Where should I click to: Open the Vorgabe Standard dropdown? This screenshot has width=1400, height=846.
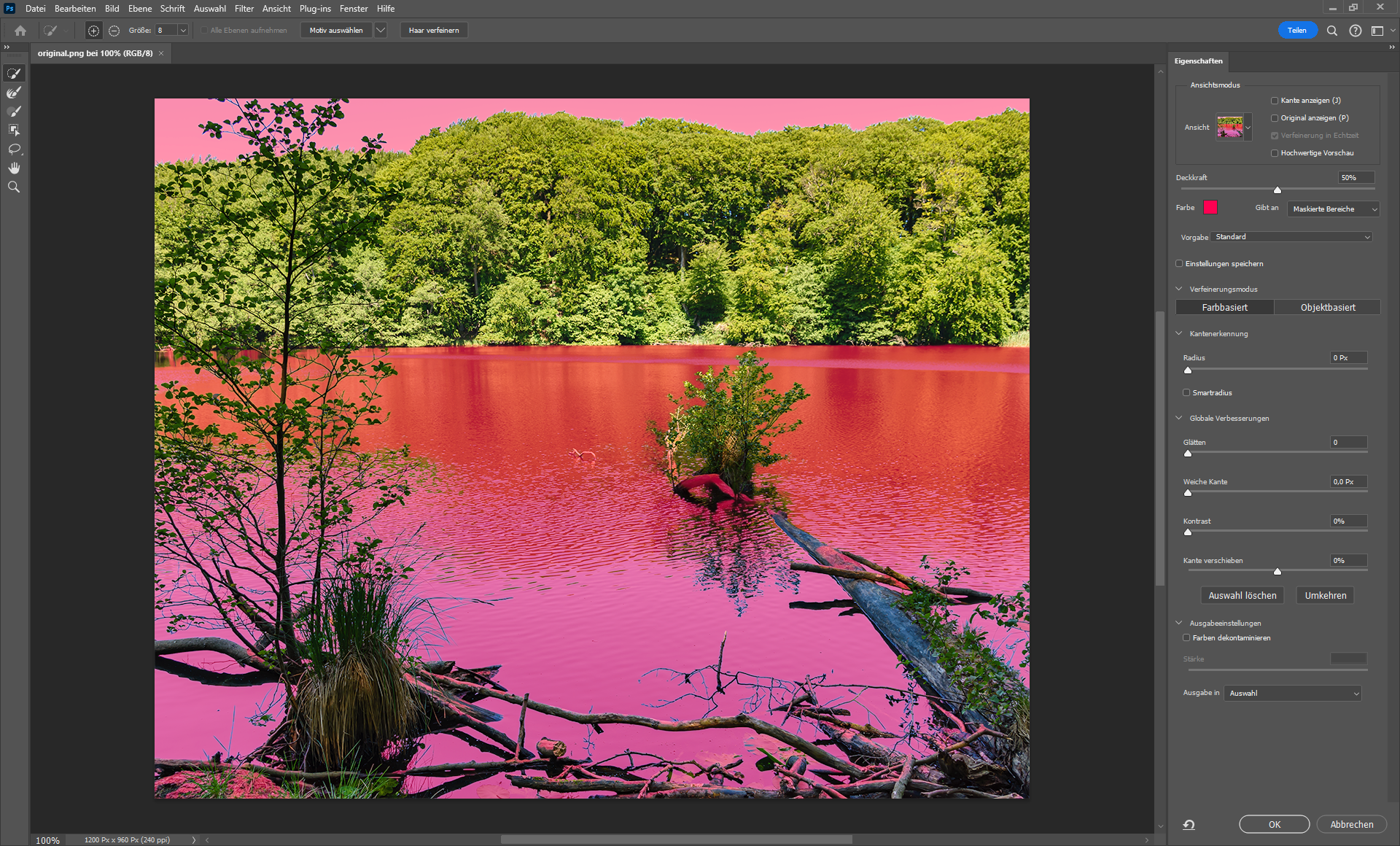1291,237
